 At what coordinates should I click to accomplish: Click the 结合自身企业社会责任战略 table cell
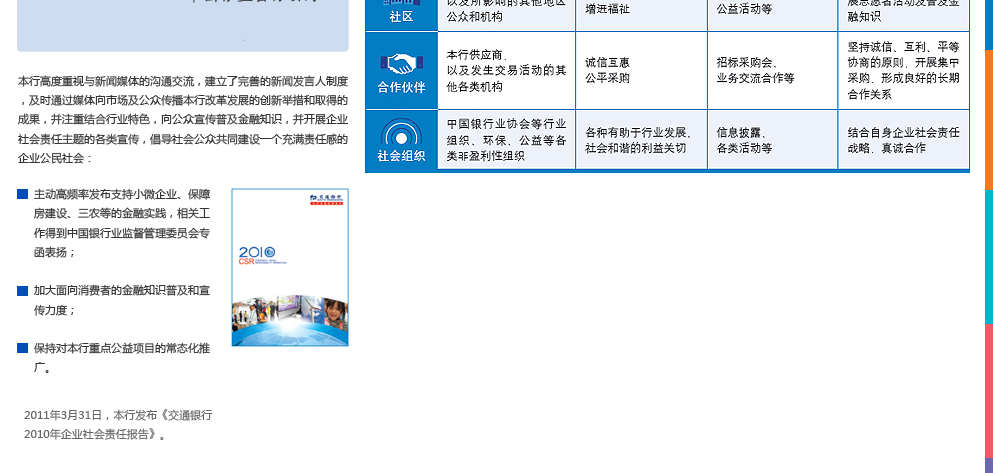tap(903, 140)
